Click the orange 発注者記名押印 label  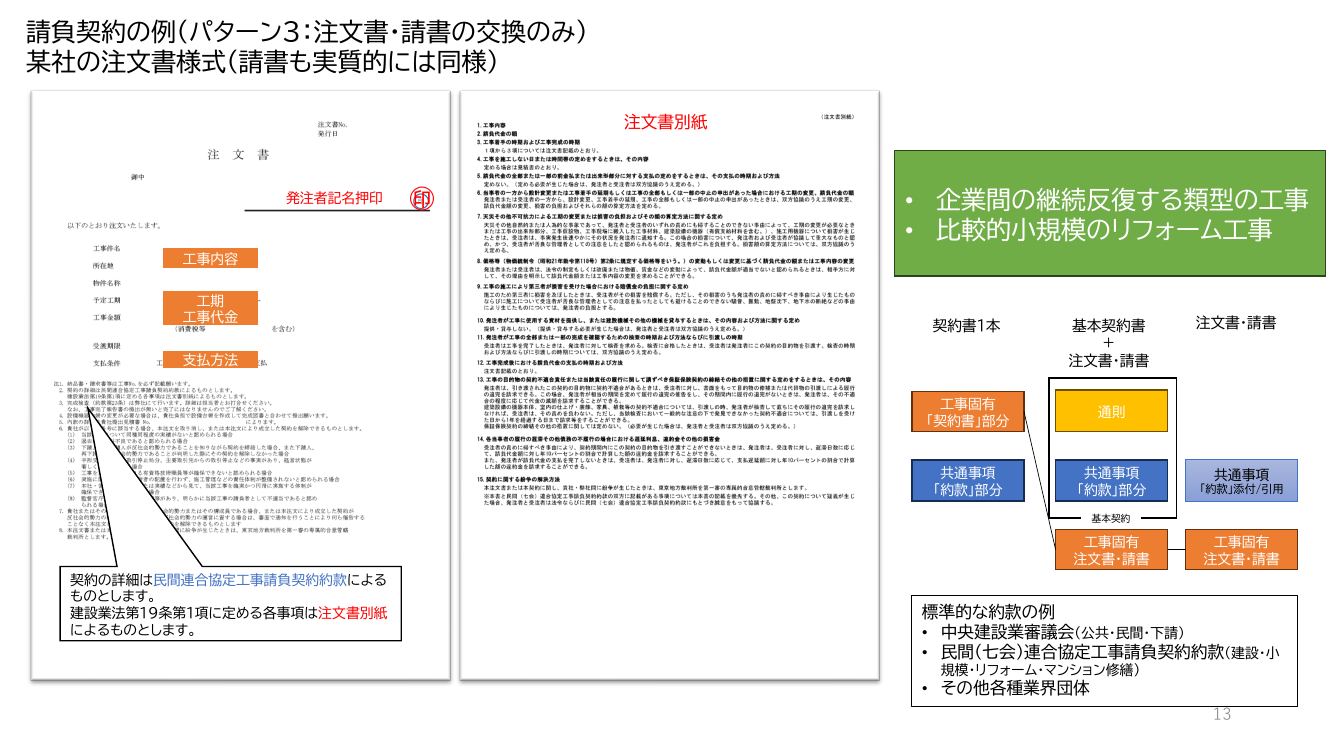pos(335,198)
